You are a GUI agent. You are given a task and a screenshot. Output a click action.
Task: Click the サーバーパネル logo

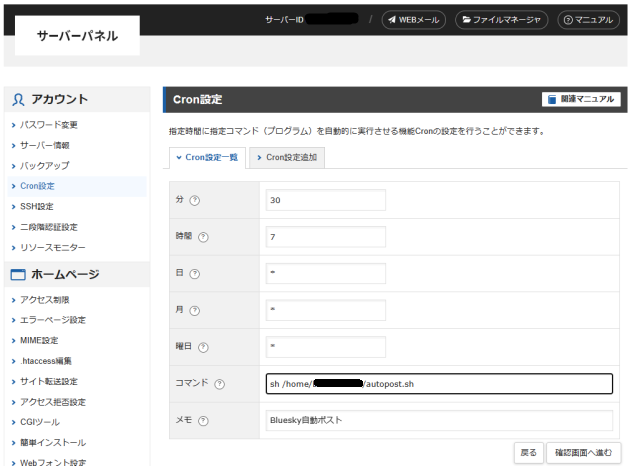click(x=77, y=36)
